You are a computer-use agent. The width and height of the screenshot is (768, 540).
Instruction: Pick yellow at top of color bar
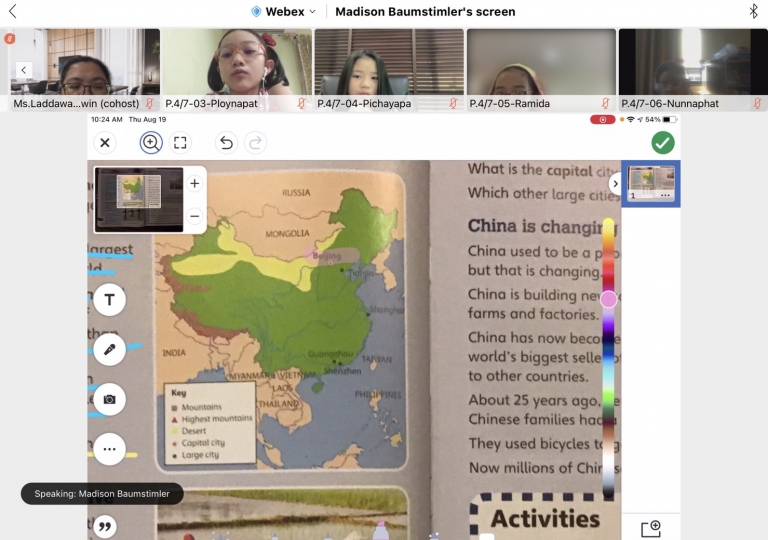coord(608,224)
